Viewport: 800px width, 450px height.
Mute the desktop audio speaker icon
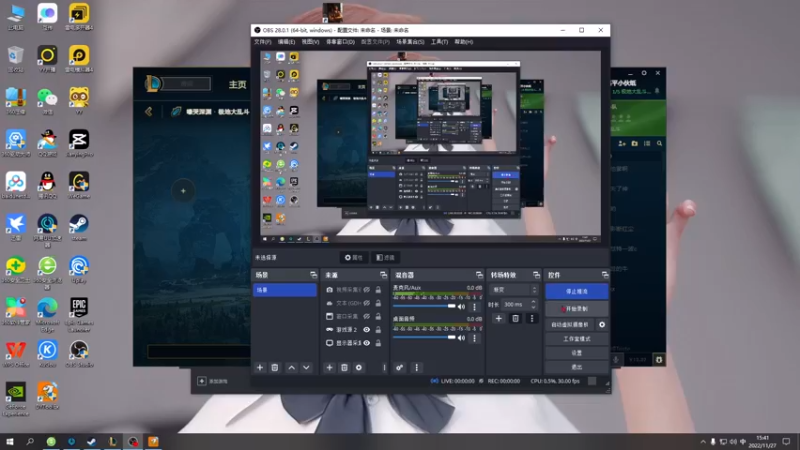[x=461, y=338]
